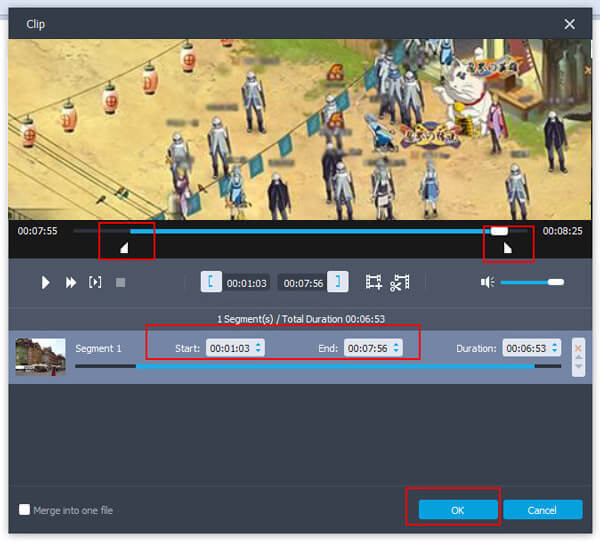Viewport: 600px width, 542px height.
Task: Click the right trim end marker
Action: point(507,248)
